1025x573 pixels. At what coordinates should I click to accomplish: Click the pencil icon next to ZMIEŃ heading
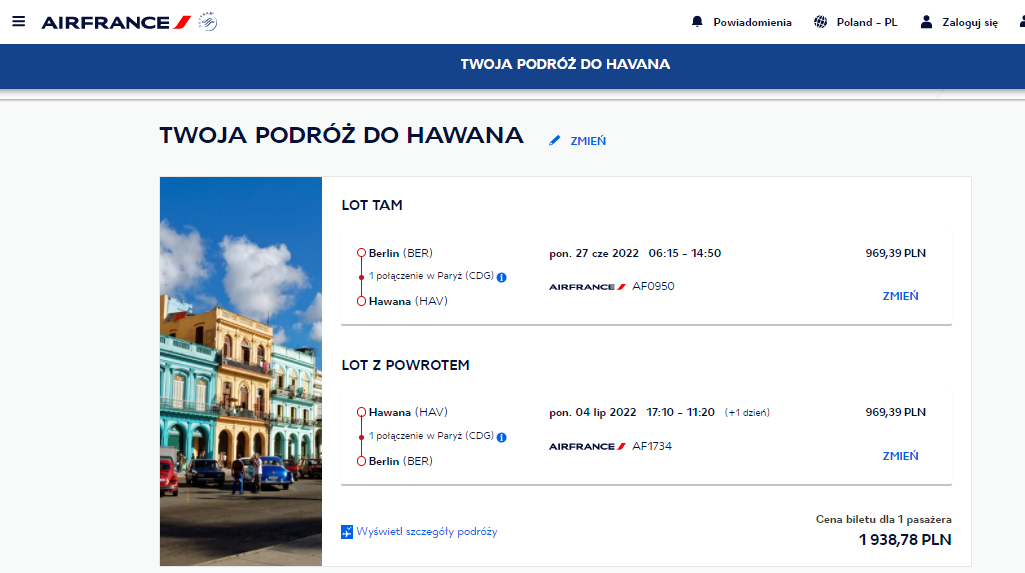[x=554, y=140]
